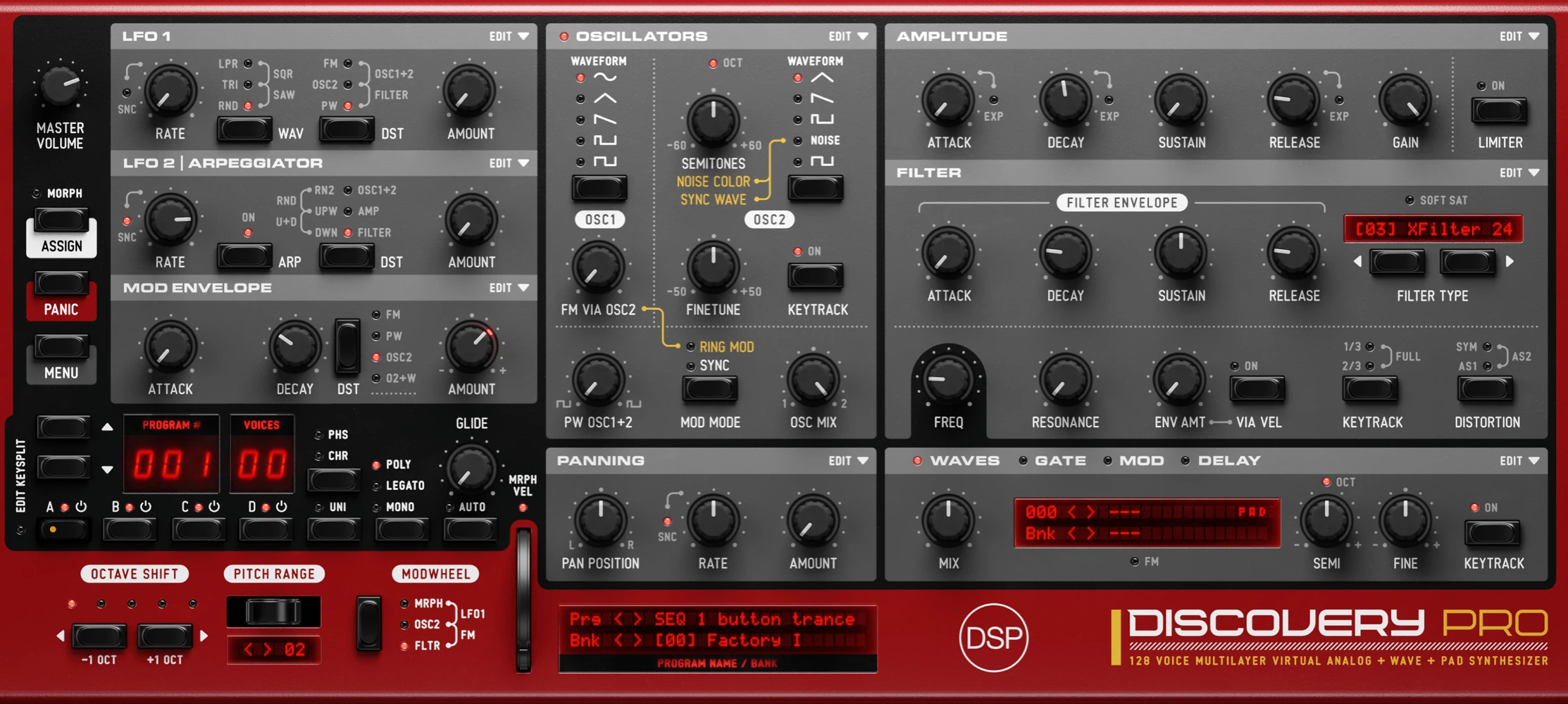Enable the arpeggiator ARP button
The width and height of the screenshot is (1568, 704).
tap(244, 257)
